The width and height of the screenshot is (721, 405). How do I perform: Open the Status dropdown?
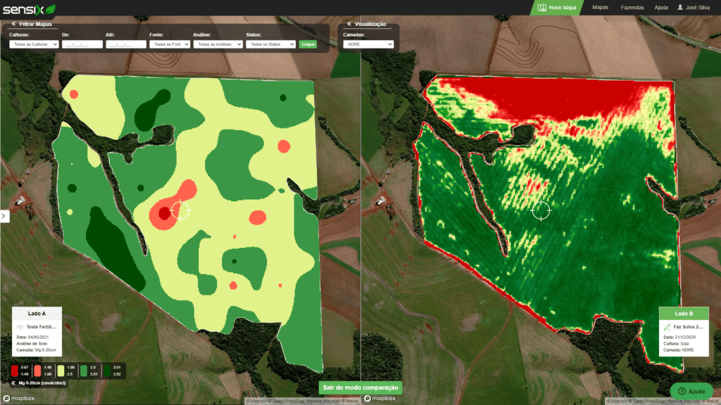point(270,44)
